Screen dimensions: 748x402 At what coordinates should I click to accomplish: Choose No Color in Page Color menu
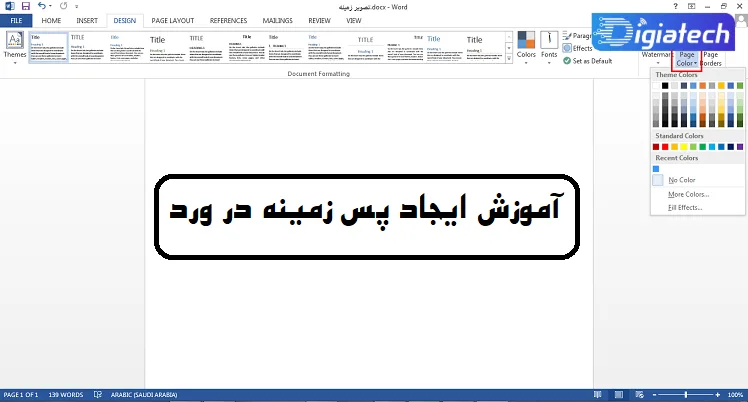pos(697,180)
